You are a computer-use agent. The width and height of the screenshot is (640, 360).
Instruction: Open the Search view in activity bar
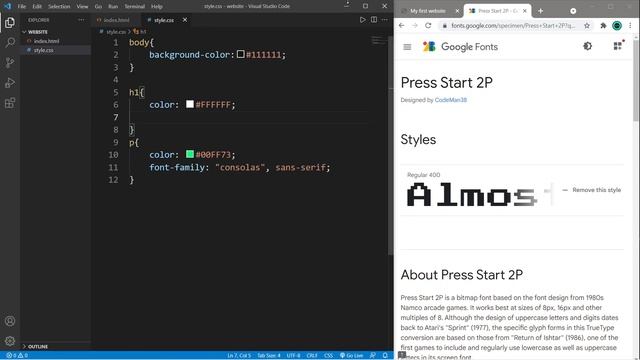10,42
